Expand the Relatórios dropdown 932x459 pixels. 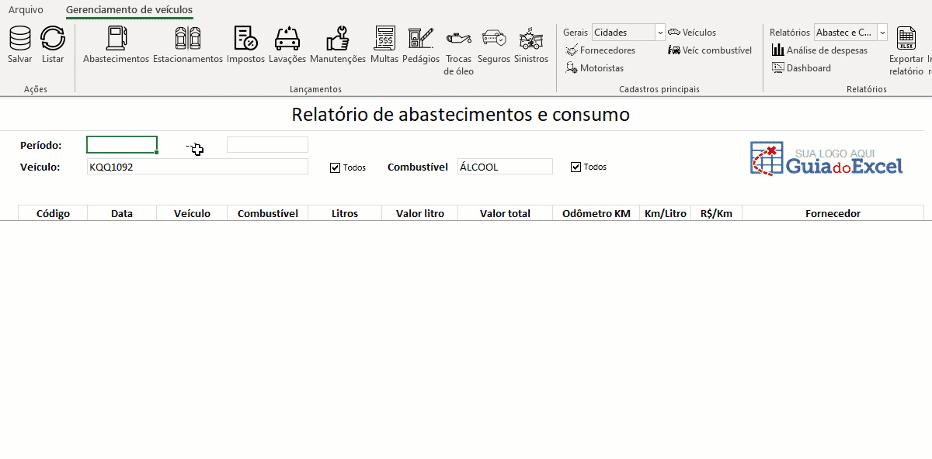point(882,32)
